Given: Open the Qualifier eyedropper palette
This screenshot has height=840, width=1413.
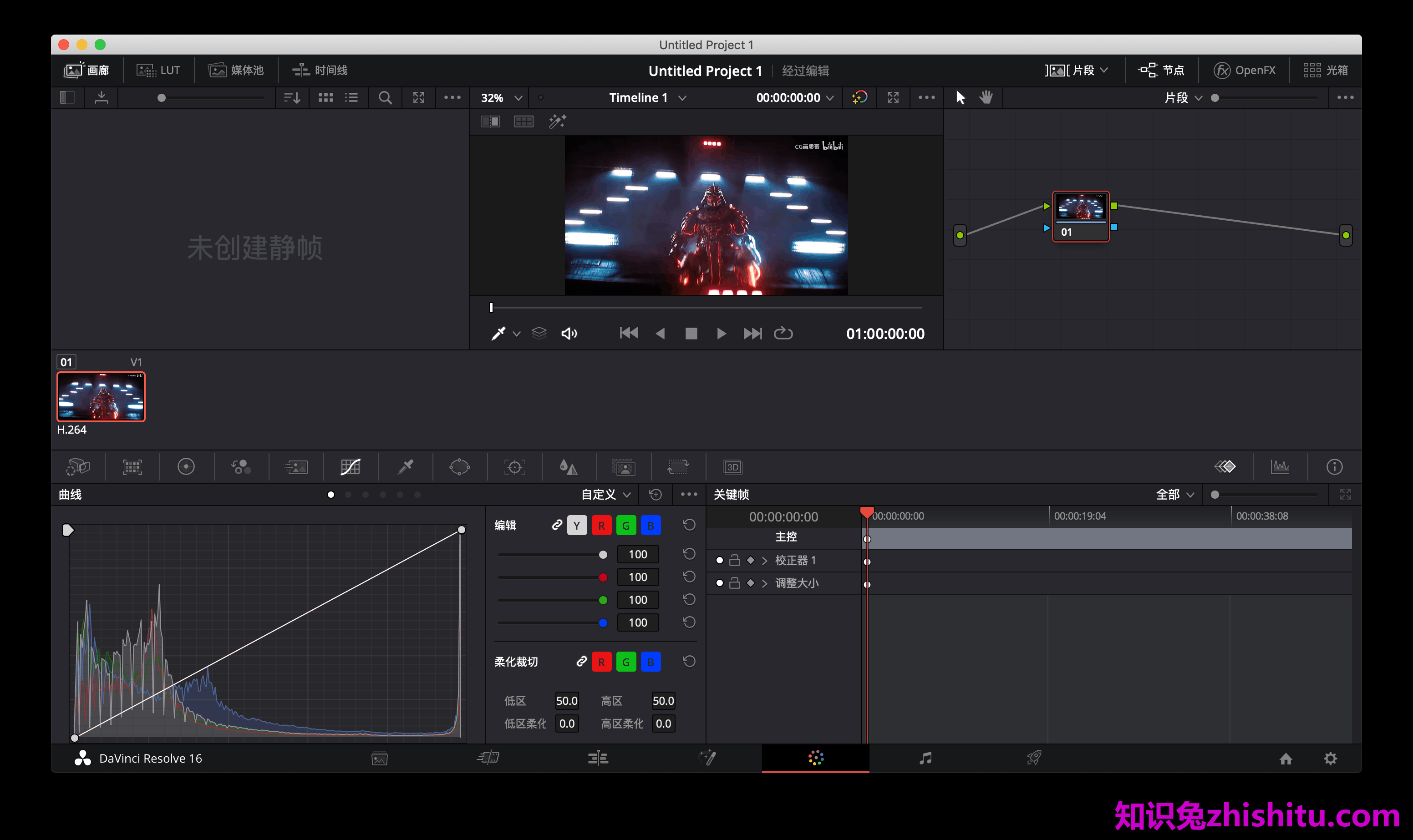Looking at the screenshot, I should tap(405, 466).
